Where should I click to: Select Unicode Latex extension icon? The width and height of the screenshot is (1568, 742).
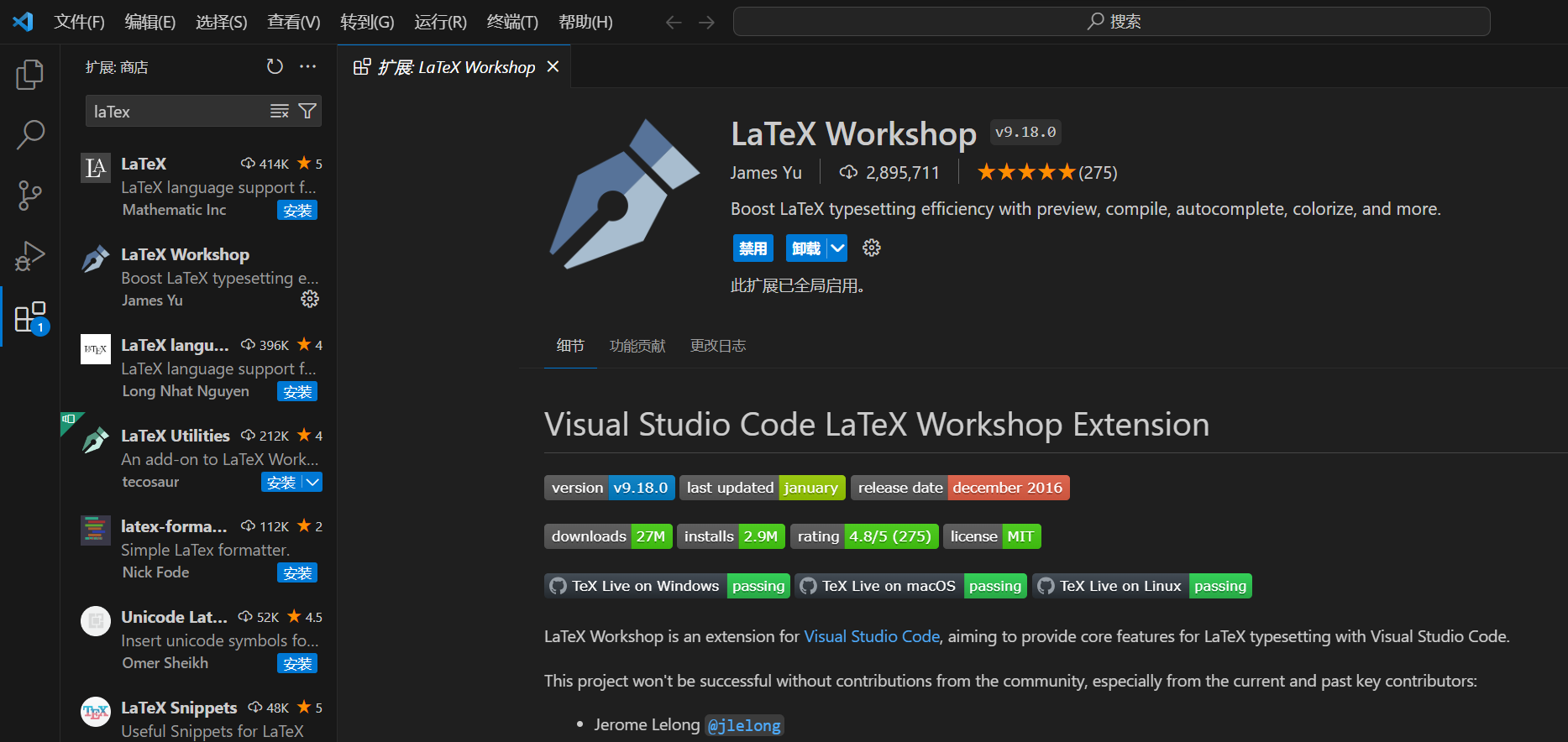coord(96,621)
